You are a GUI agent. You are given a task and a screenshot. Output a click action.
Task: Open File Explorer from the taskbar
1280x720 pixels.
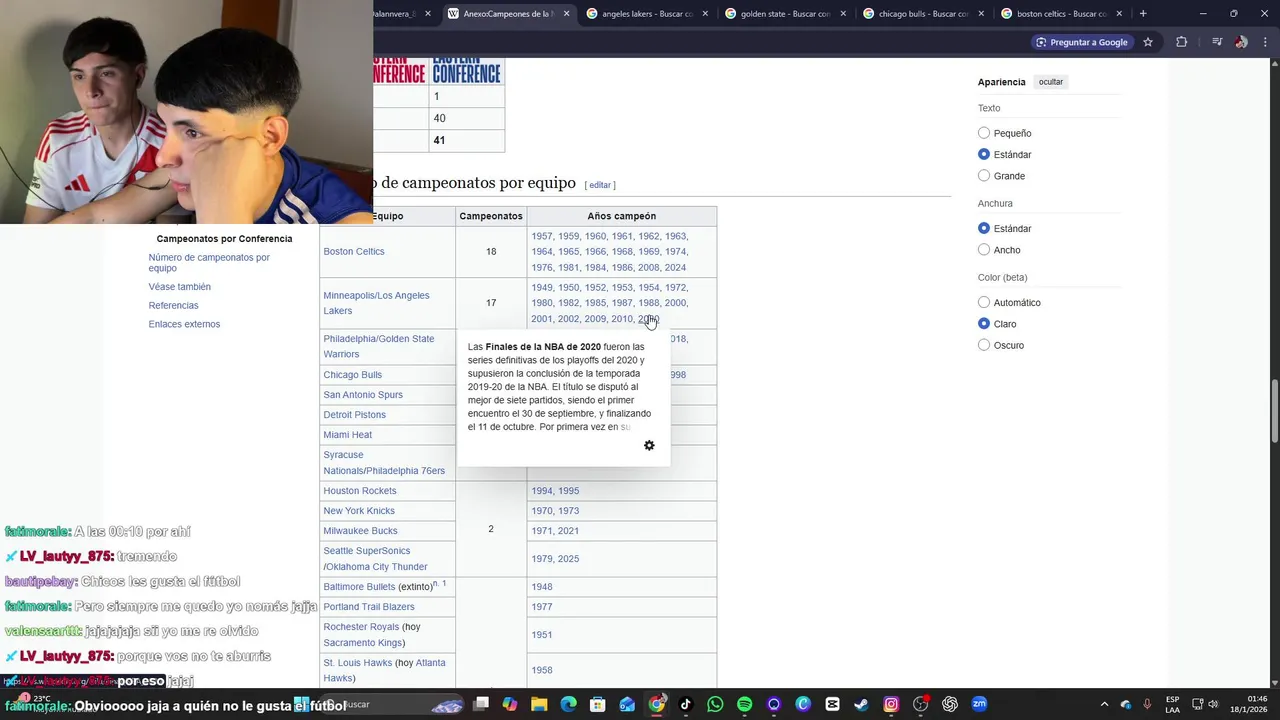539,704
